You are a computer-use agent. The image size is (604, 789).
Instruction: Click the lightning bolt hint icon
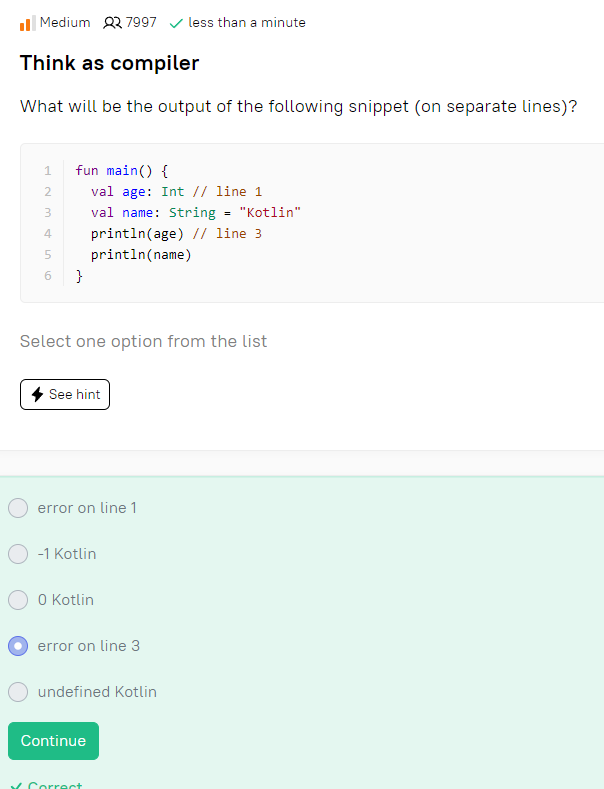tap(37, 394)
